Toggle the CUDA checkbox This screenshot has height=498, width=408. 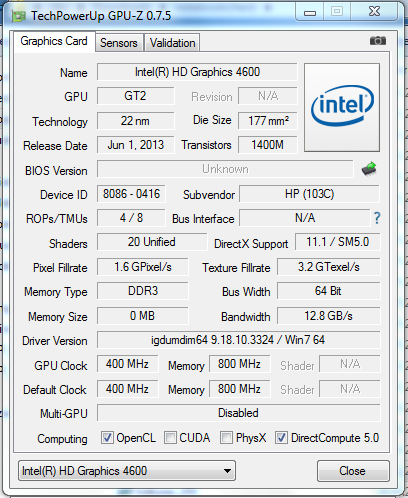(170, 437)
